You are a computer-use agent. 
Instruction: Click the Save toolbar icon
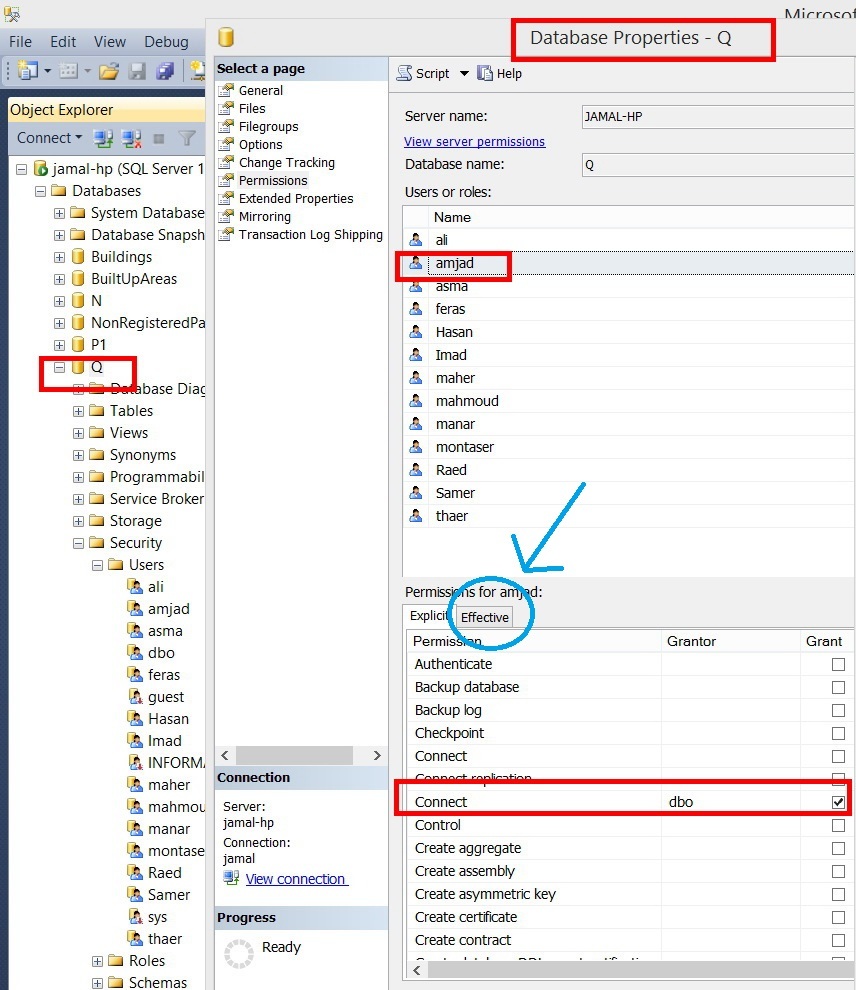(x=137, y=71)
